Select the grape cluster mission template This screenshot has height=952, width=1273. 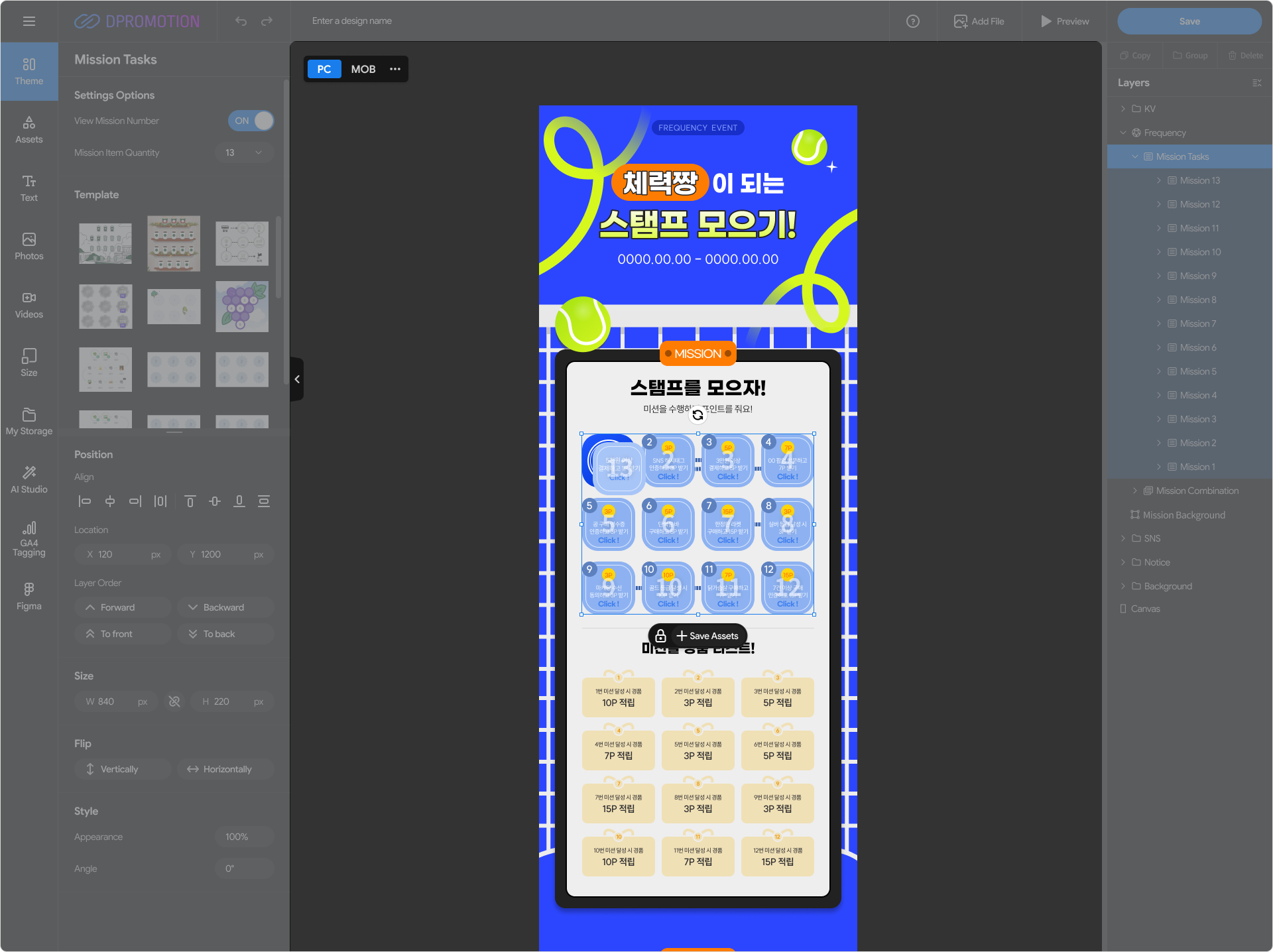coord(242,307)
